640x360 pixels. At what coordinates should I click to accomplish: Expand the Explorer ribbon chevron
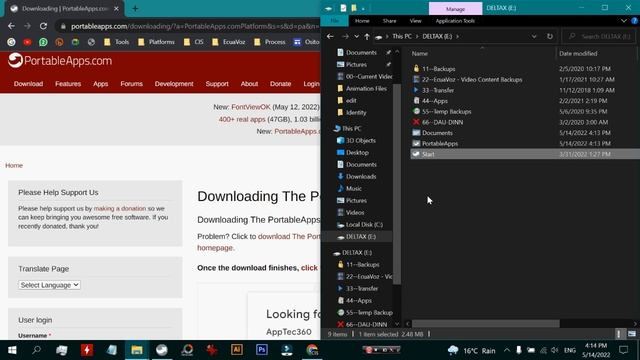click(x=624, y=21)
